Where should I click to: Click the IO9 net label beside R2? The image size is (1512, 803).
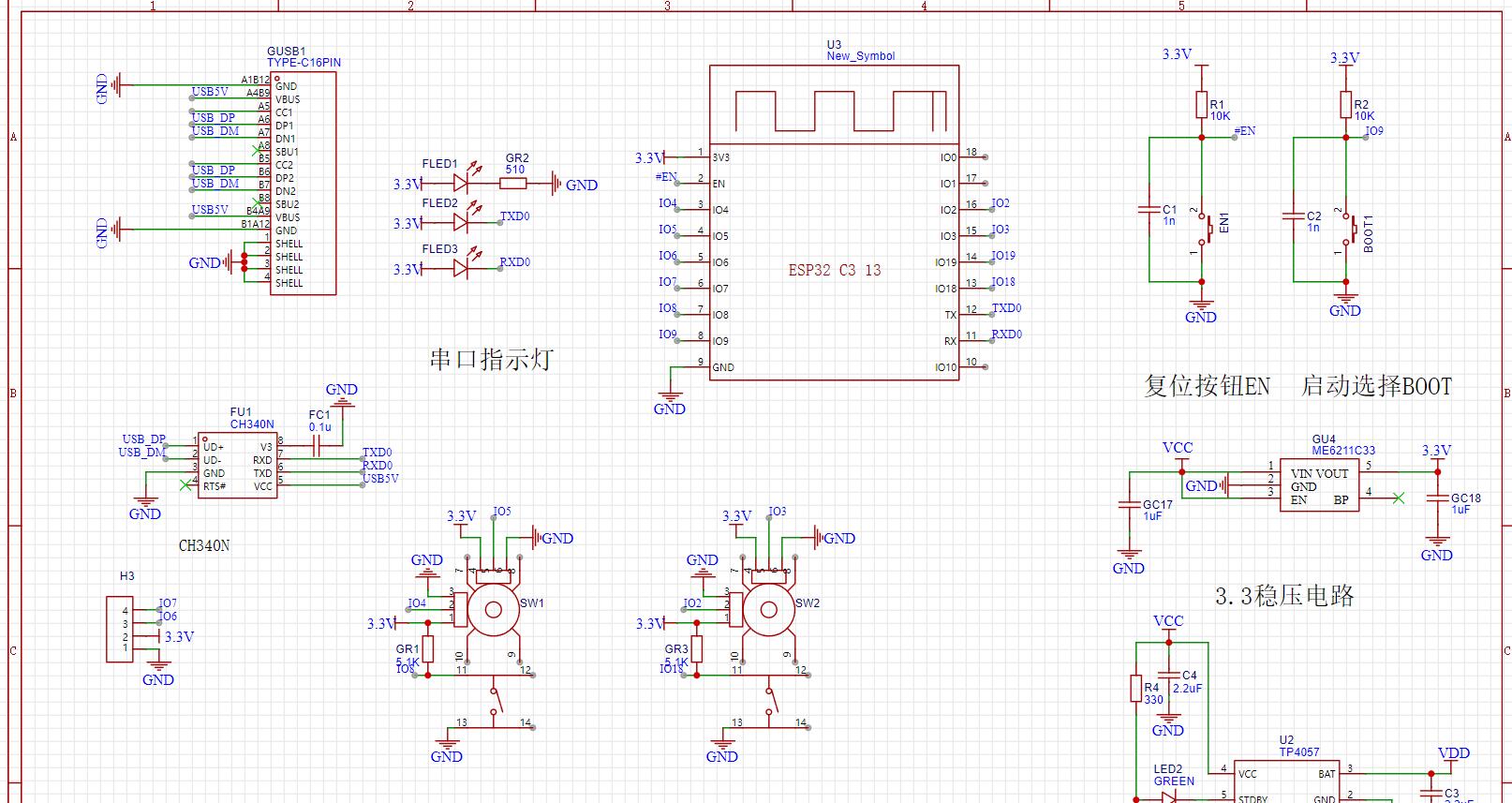coord(1374,131)
